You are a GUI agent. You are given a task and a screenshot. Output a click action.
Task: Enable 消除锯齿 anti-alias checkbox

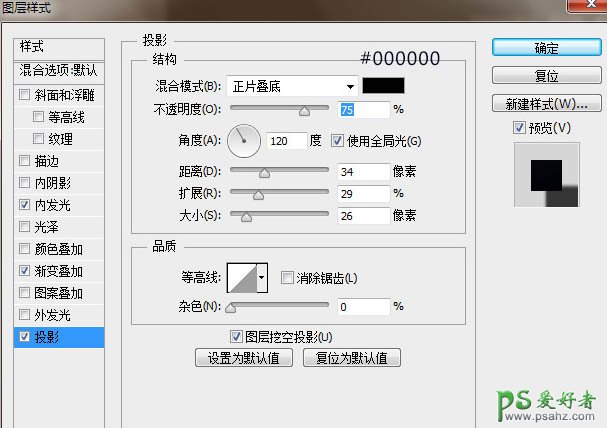(287, 278)
